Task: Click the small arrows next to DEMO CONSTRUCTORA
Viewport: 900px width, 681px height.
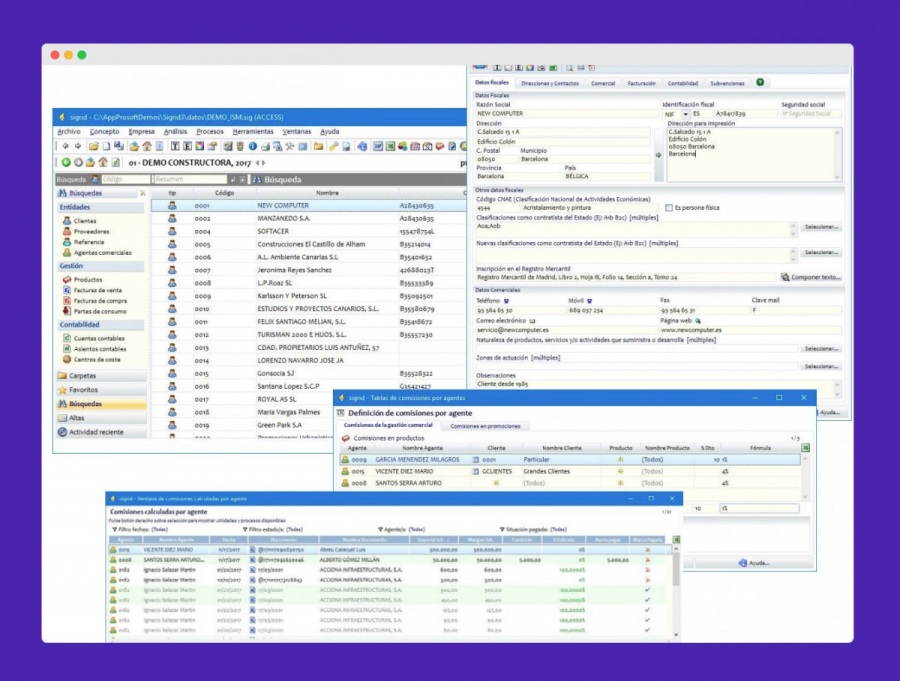Action: (x=260, y=163)
